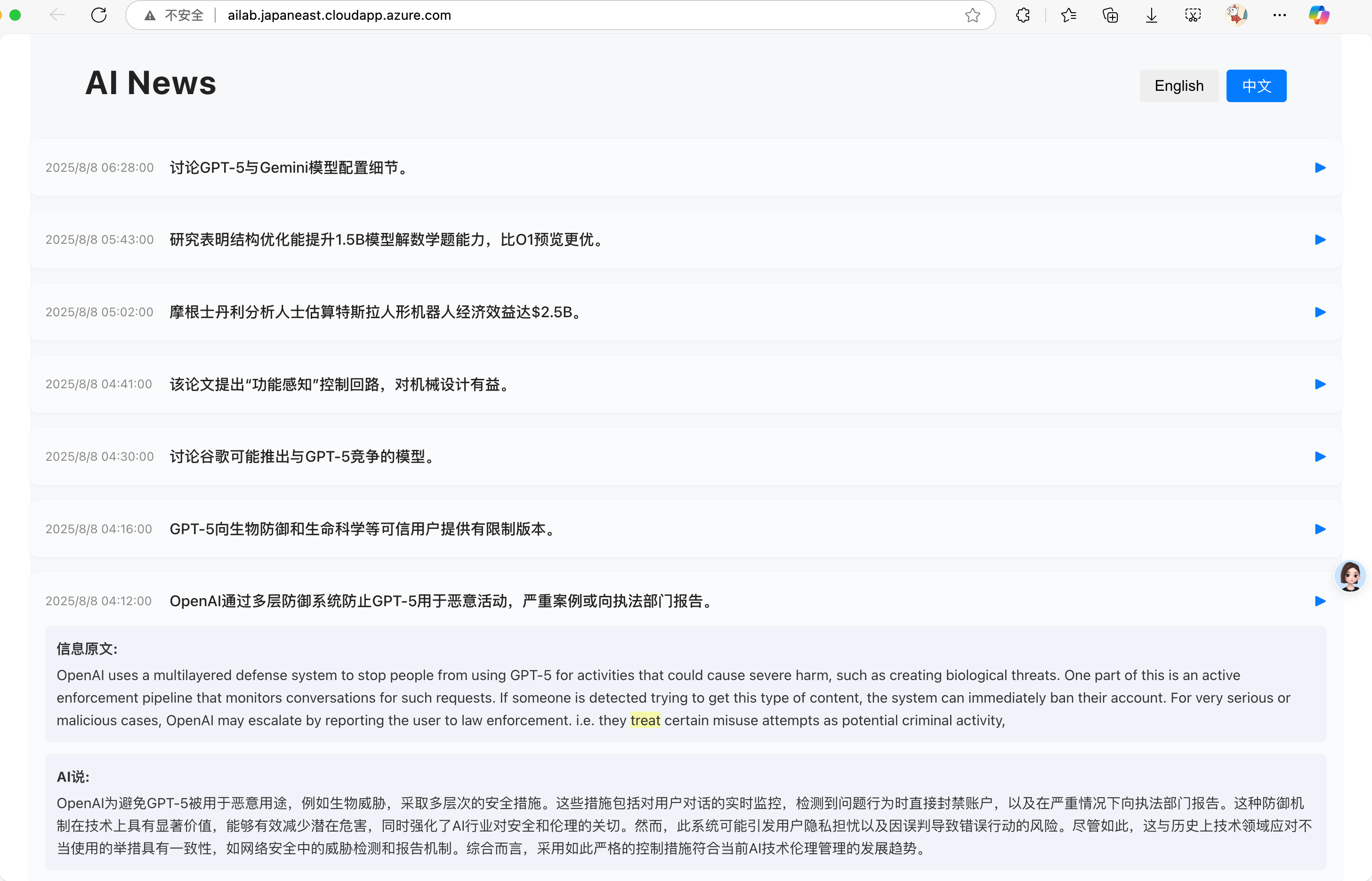The width and height of the screenshot is (1372, 881).
Task: Switch language to English
Action: pos(1178,86)
